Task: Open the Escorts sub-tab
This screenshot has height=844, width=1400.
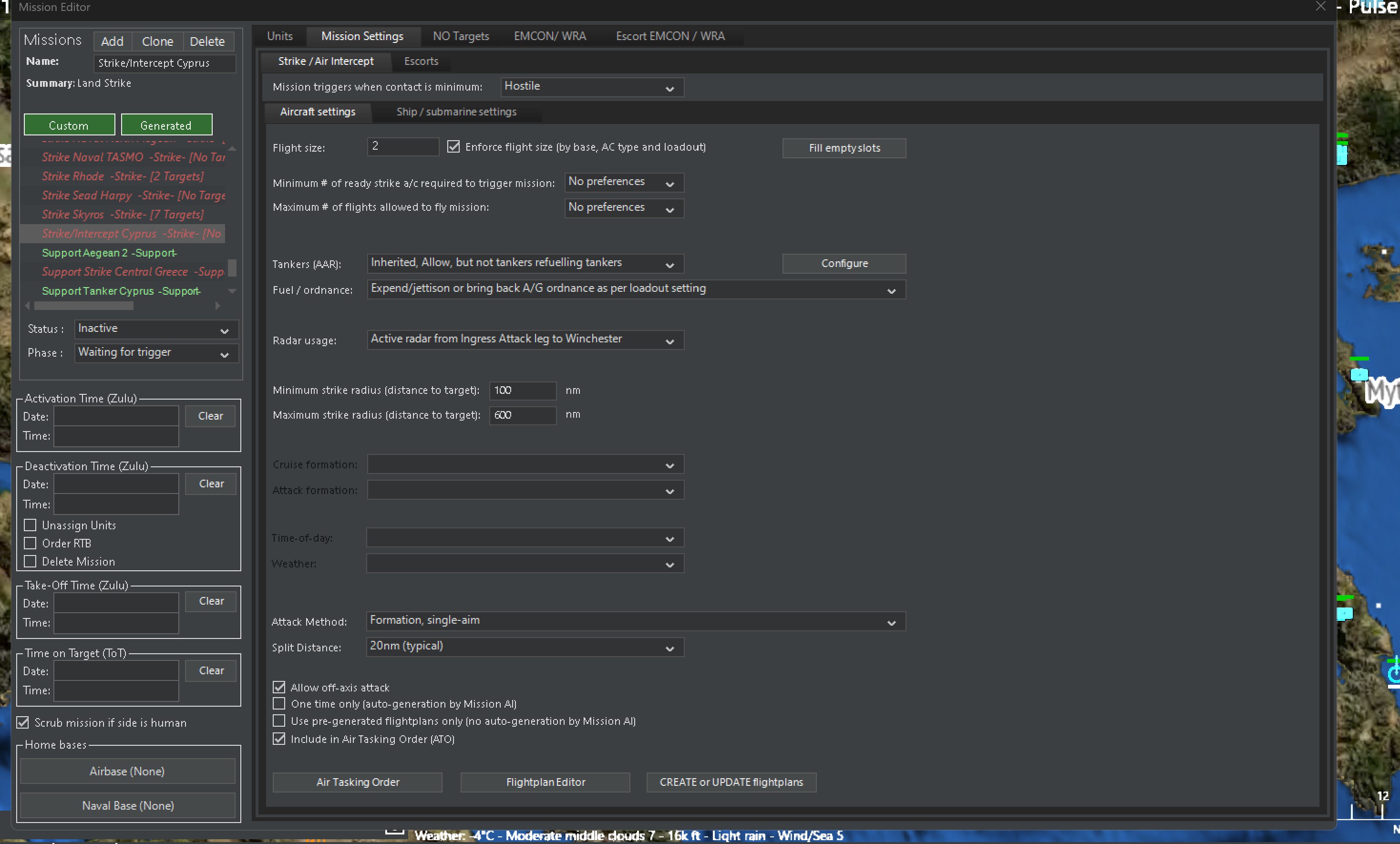Action: (421, 62)
